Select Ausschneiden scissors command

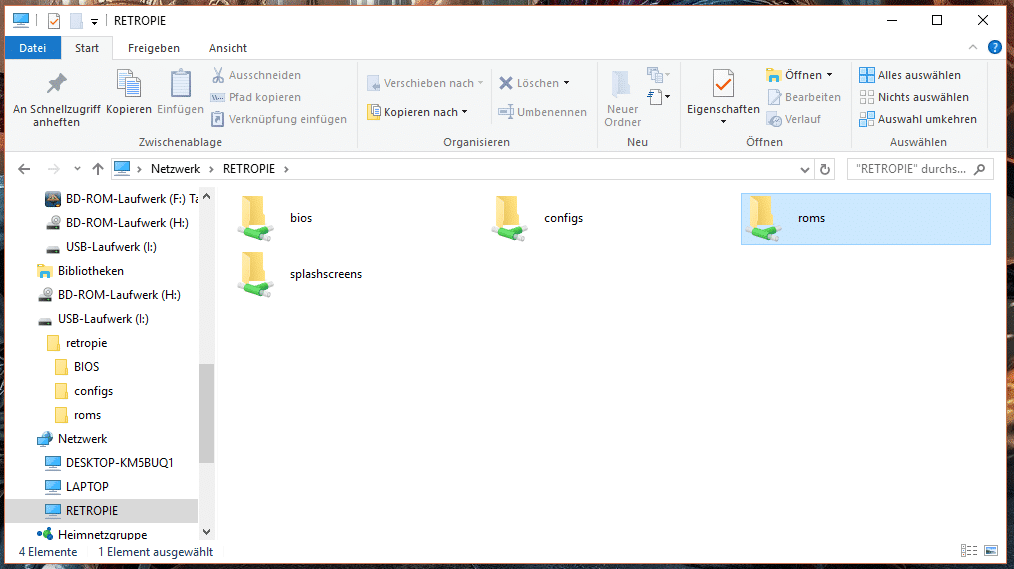tap(256, 75)
